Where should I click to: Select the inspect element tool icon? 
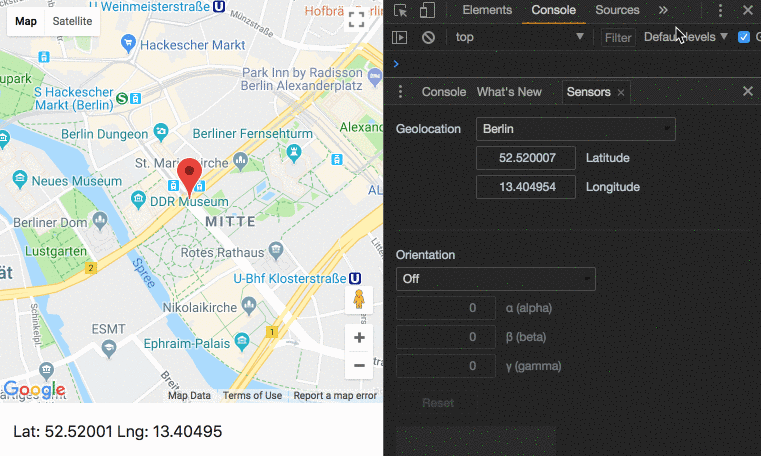[400, 10]
